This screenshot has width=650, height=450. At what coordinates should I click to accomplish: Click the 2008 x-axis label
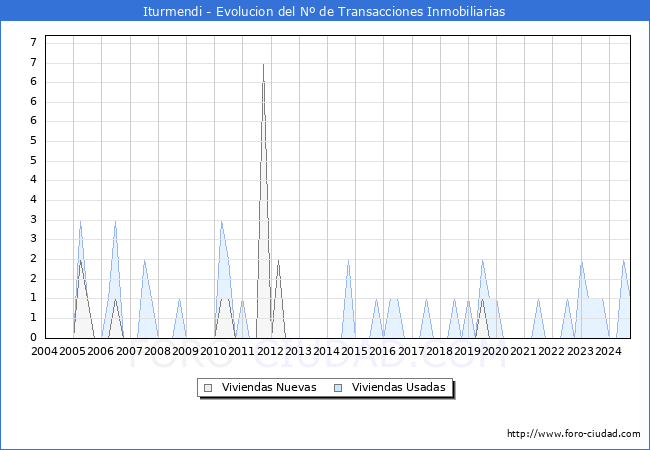(158, 351)
